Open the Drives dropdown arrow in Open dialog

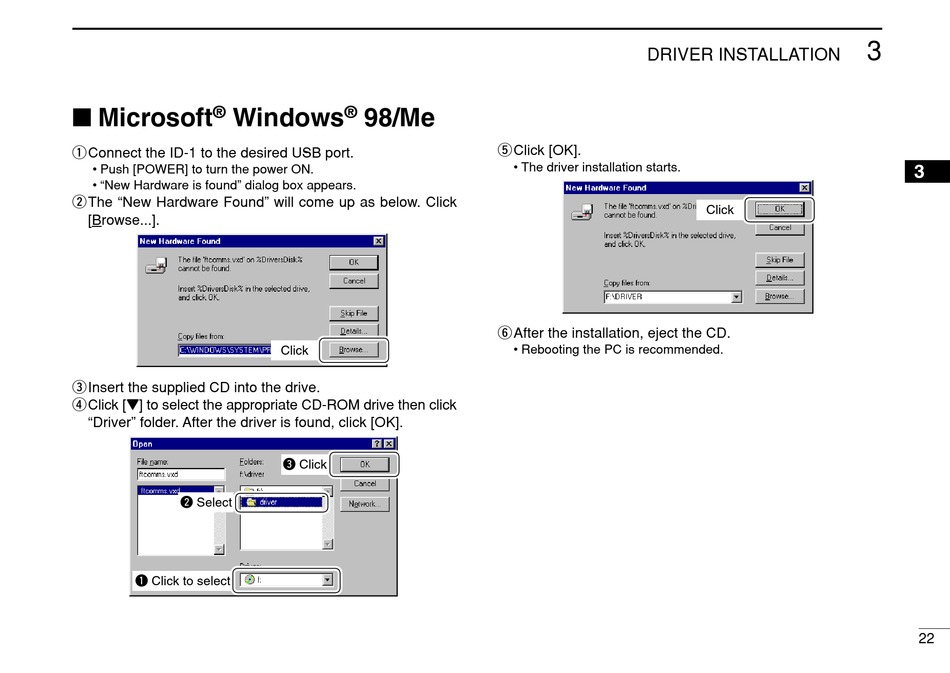click(x=327, y=580)
